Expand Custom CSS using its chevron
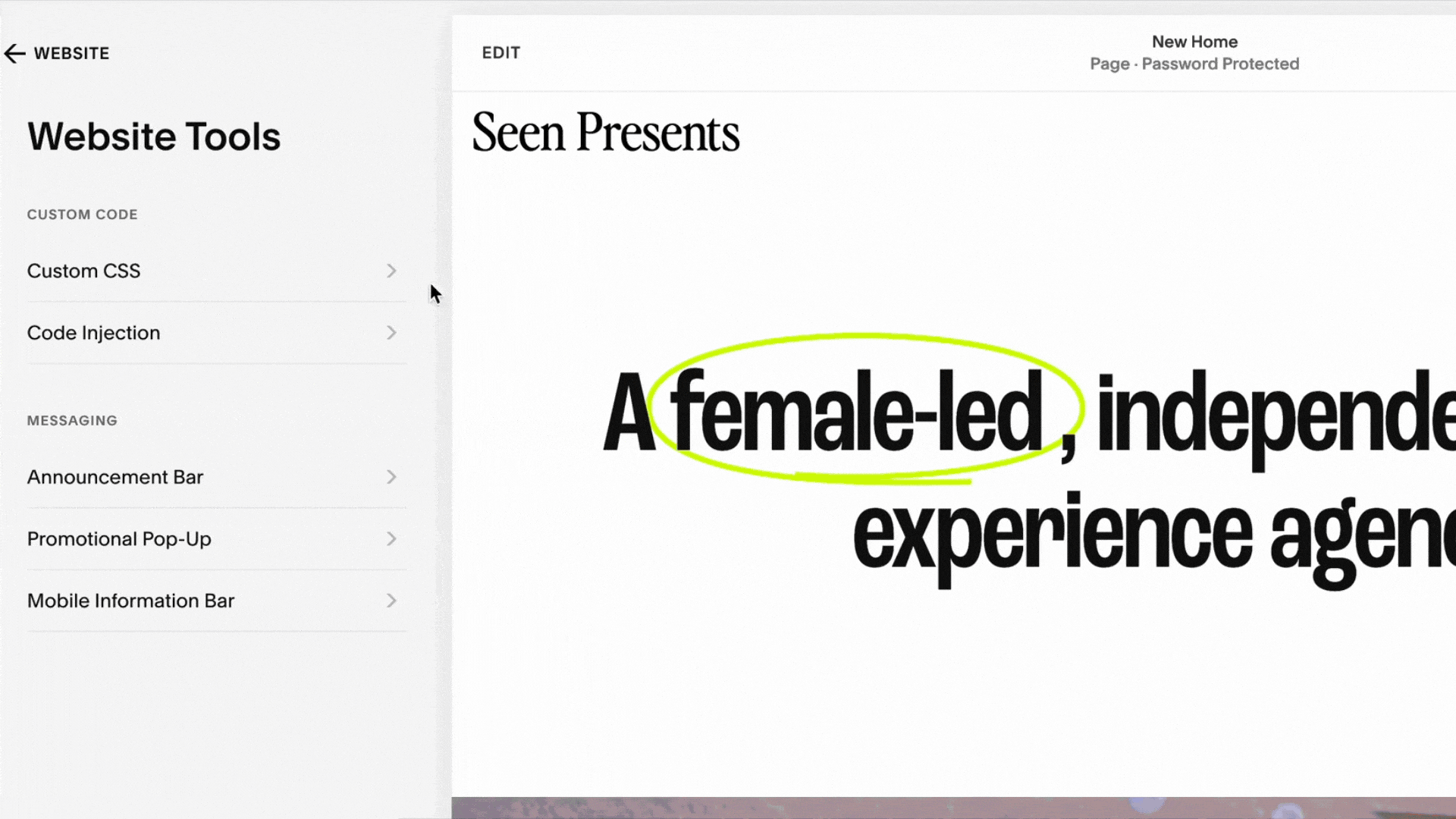 pyautogui.click(x=391, y=271)
